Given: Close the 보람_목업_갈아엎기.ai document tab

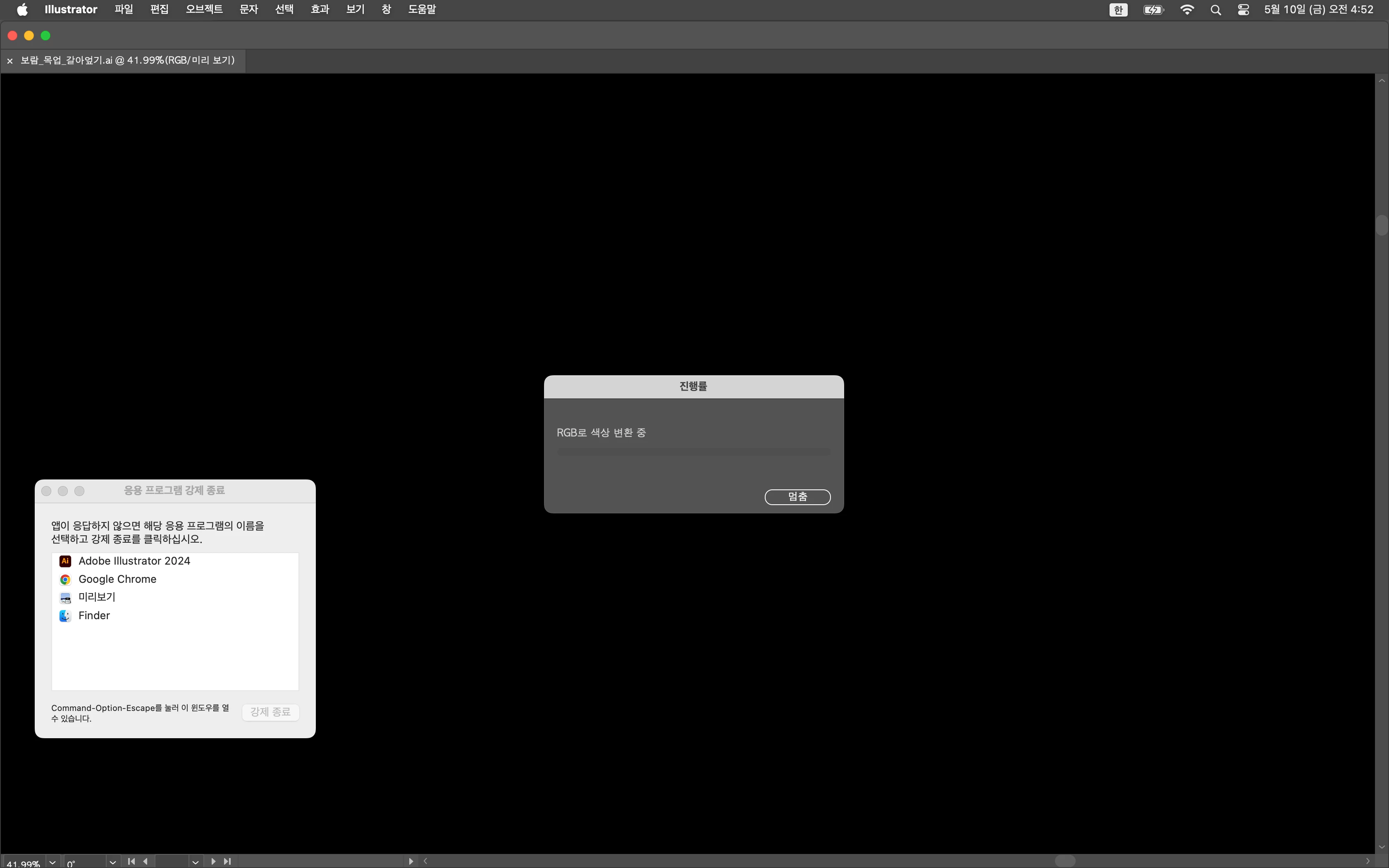Looking at the screenshot, I should click(10, 61).
